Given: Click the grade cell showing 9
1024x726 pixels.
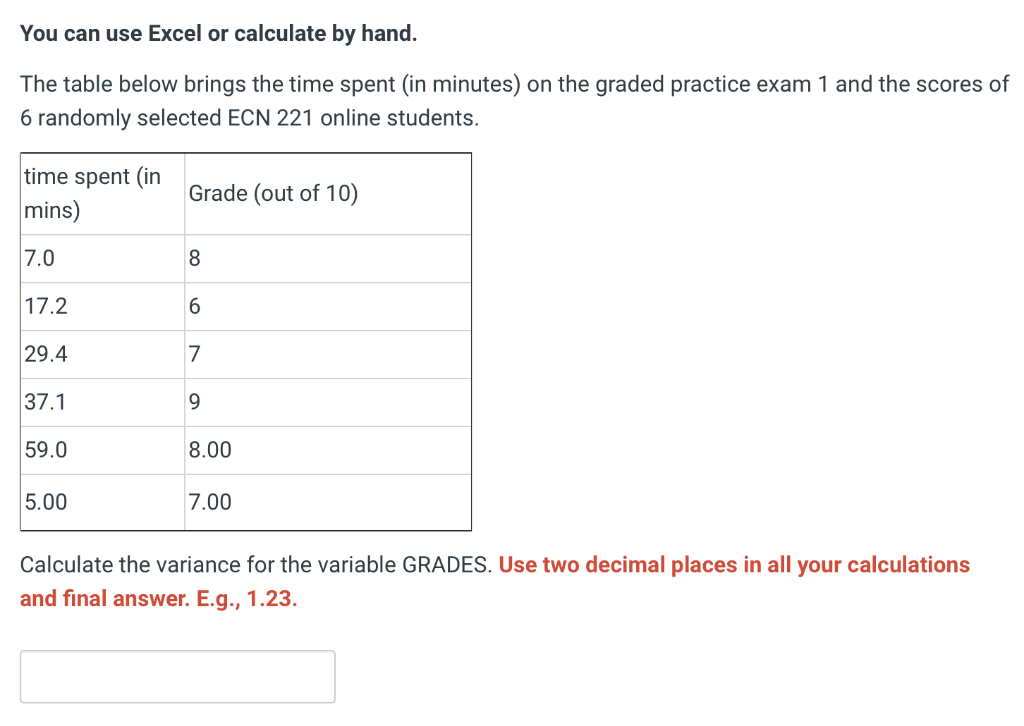Looking at the screenshot, I should tap(328, 402).
